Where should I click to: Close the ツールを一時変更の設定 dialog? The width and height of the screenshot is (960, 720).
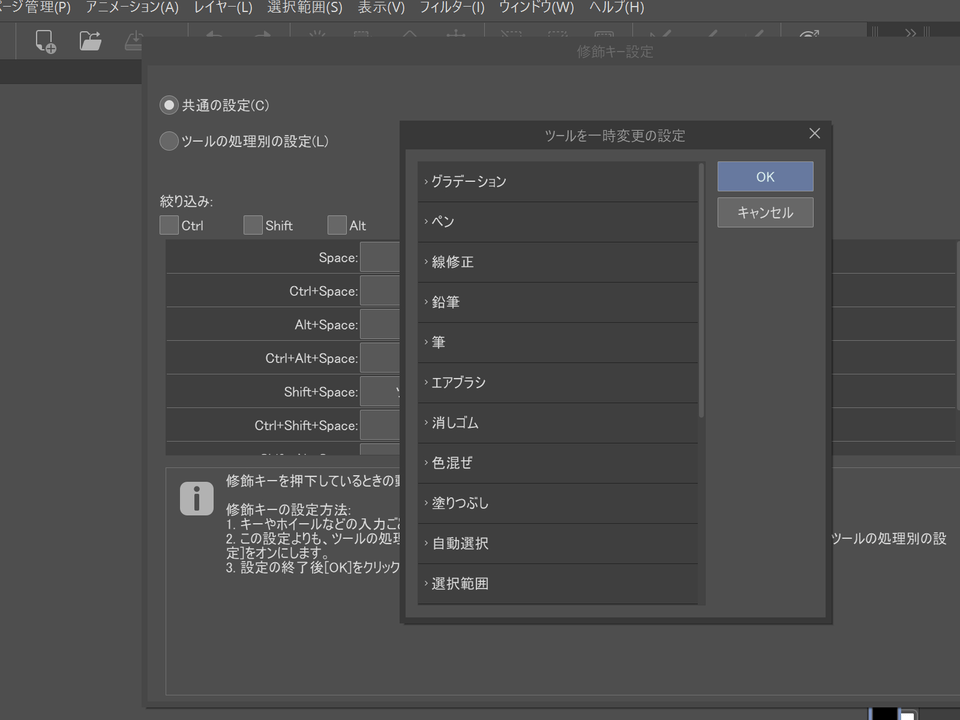pyautogui.click(x=814, y=133)
